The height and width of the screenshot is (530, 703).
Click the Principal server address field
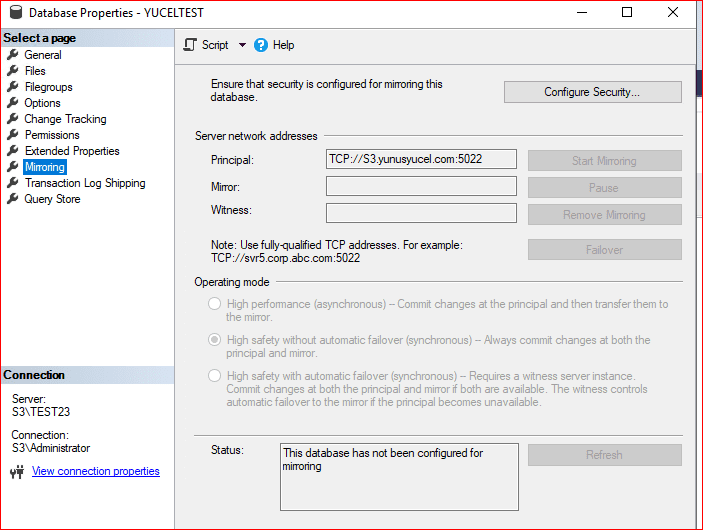click(421, 159)
